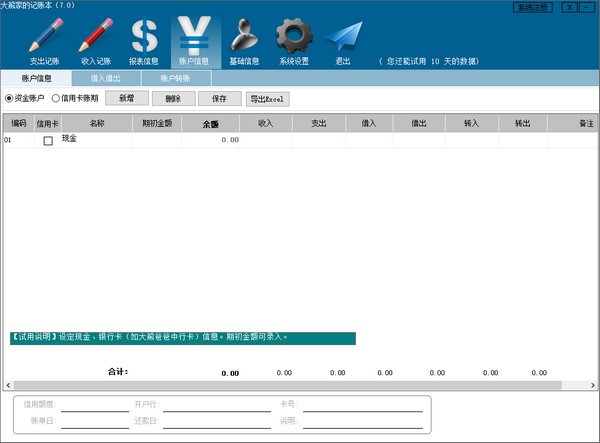Click the 信用额度 input field
The height and width of the screenshot is (443, 600).
tap(95, 406)
